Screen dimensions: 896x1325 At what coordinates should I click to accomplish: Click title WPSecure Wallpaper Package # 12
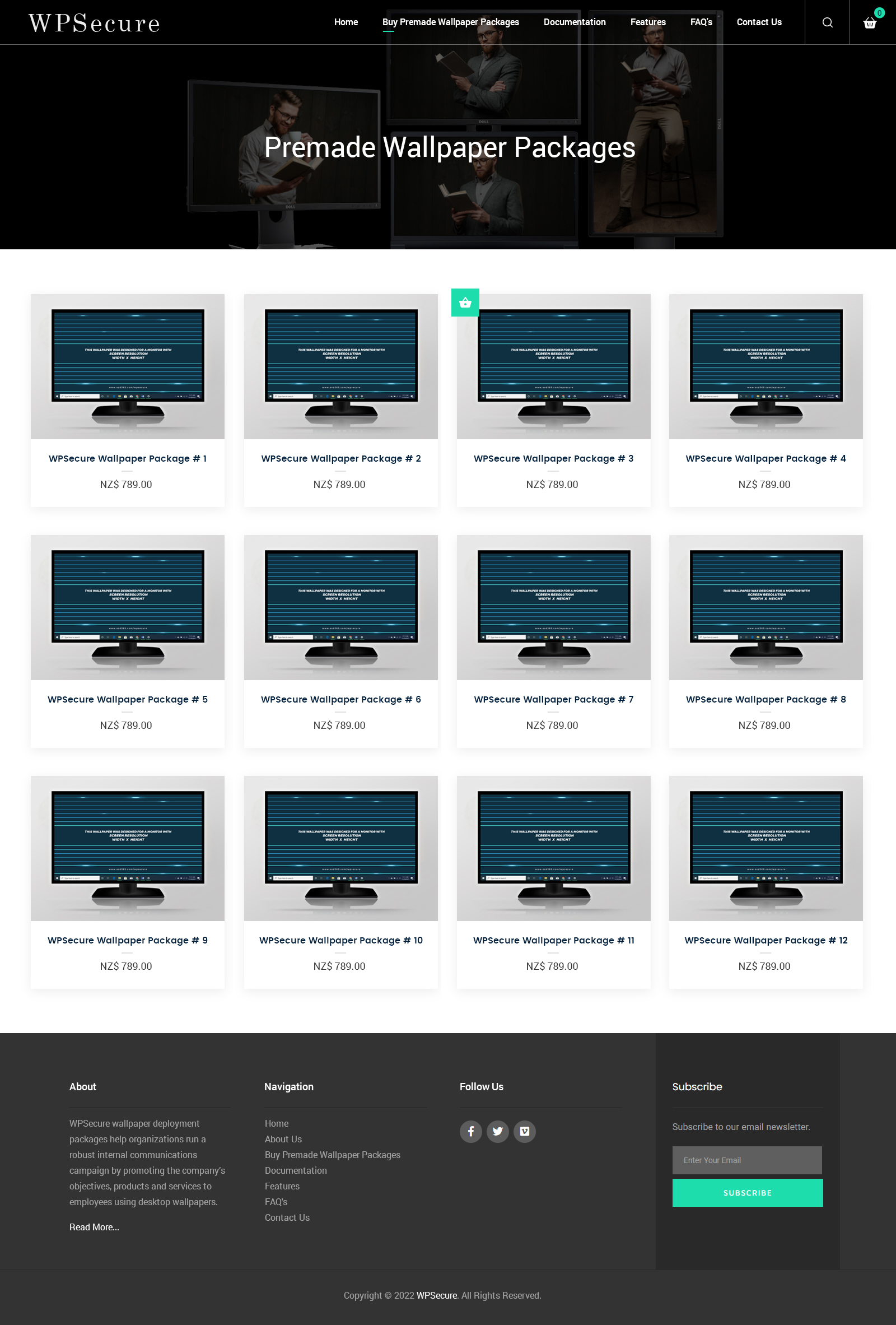766,940
